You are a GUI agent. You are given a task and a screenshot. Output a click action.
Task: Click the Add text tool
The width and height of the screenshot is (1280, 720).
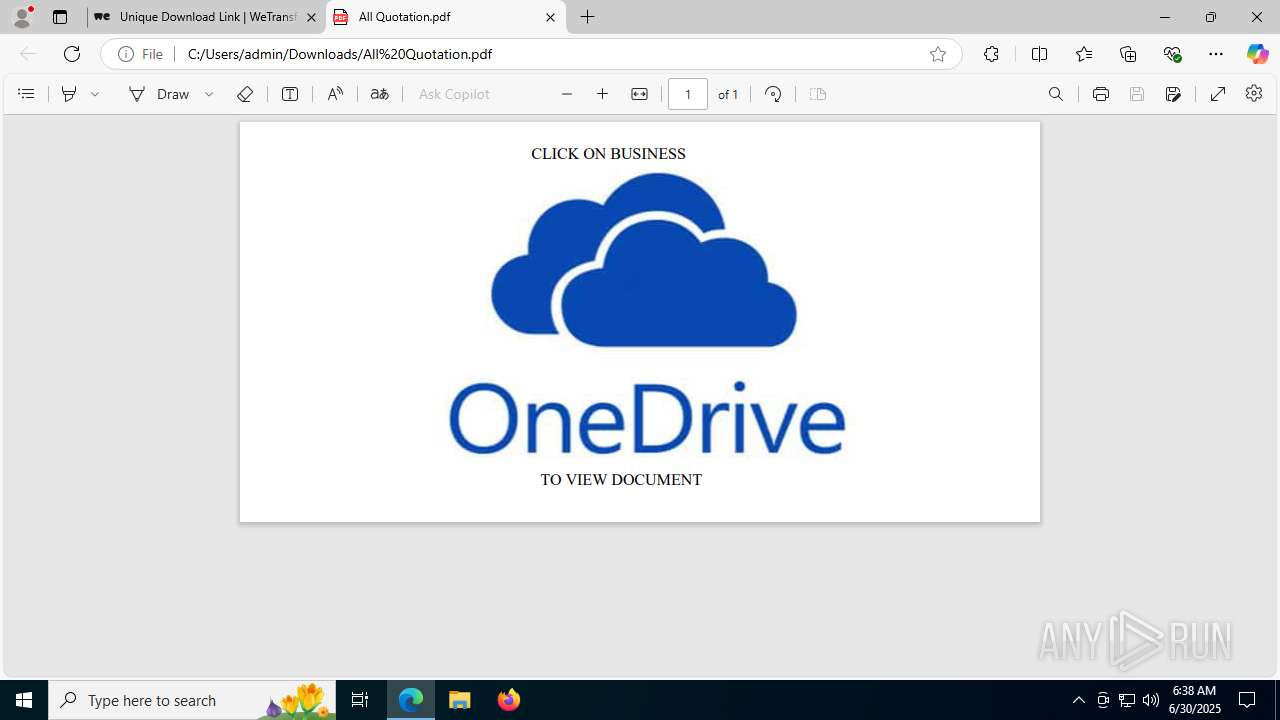click(290, 94)
